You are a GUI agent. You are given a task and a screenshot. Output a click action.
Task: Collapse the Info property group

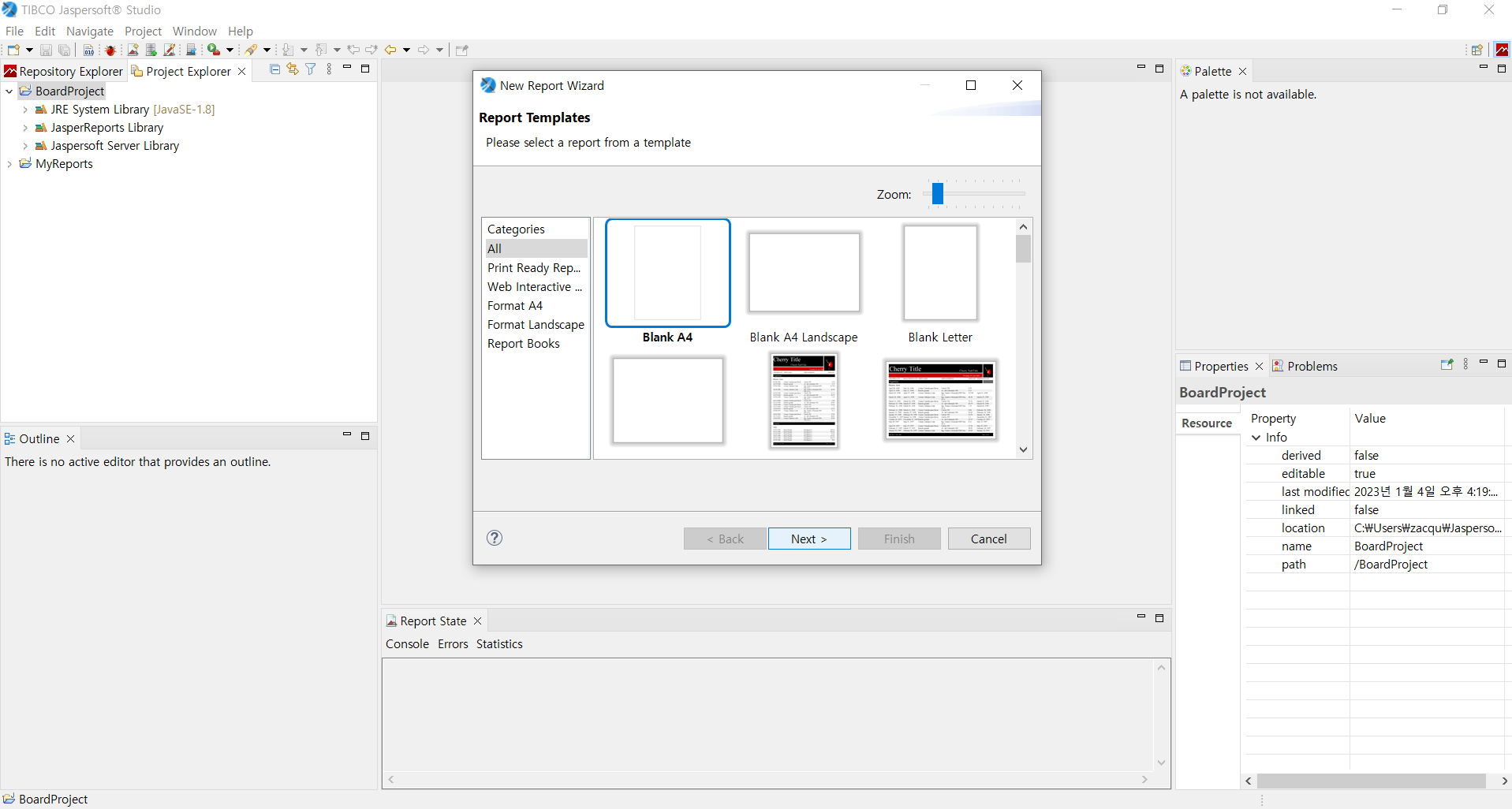click(1256, 438)
